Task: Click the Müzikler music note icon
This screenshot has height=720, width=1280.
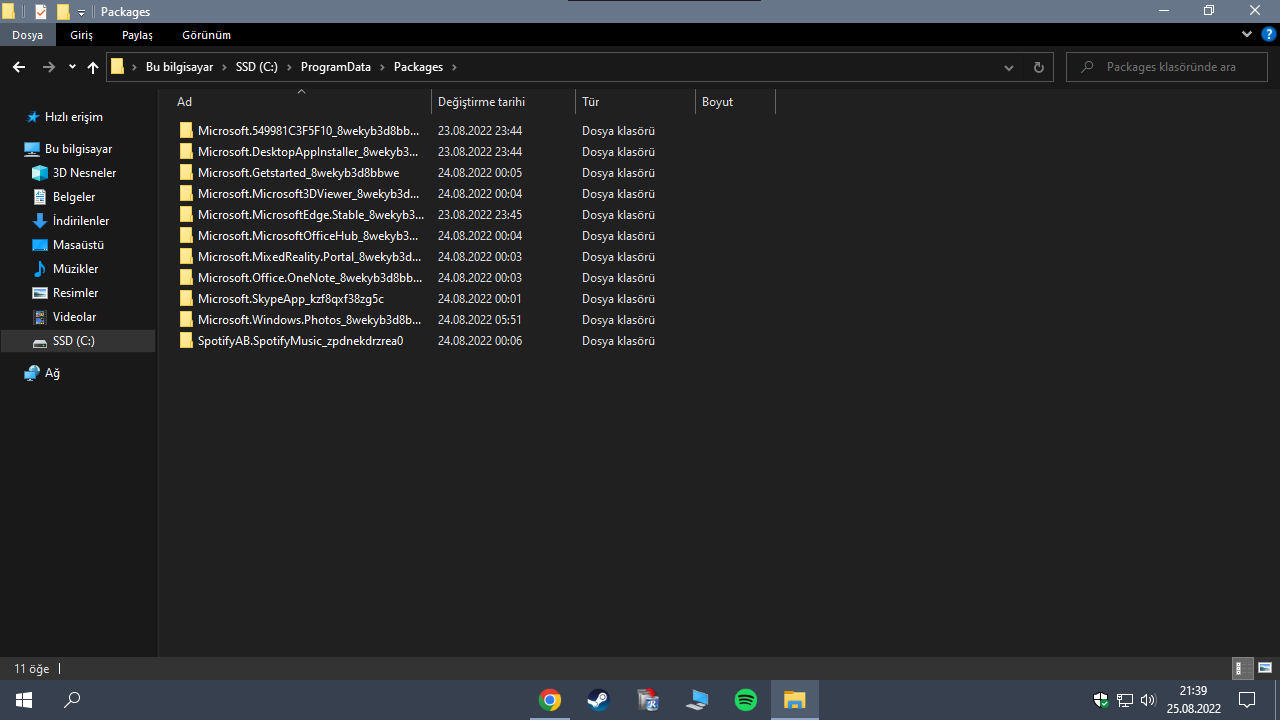Action: click(40, 269)
